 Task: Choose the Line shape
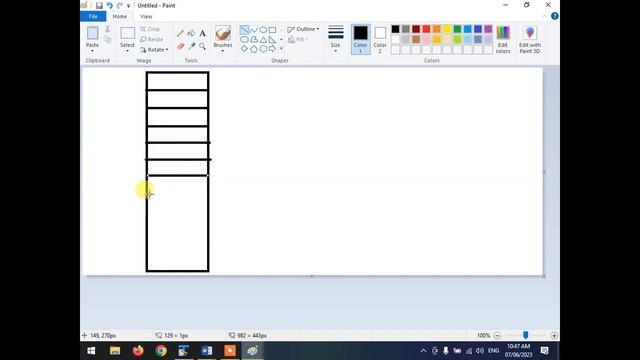[x=244, y=30]
